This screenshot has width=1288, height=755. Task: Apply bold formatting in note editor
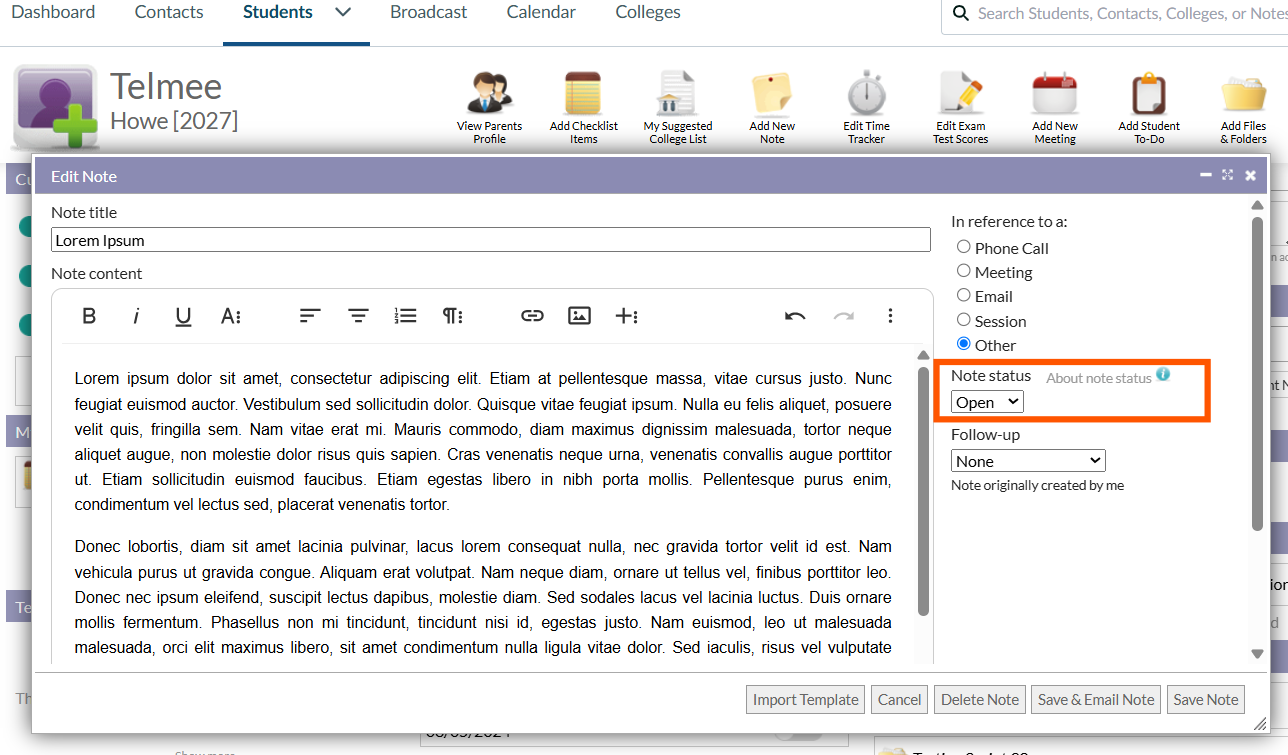pyautogui.click(x=89, y=316)
